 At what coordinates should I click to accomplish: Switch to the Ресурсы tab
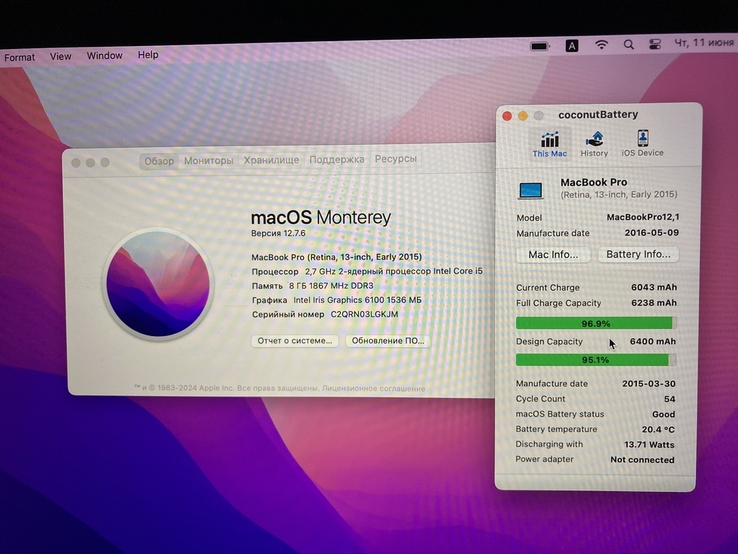(x=396, y=159)
